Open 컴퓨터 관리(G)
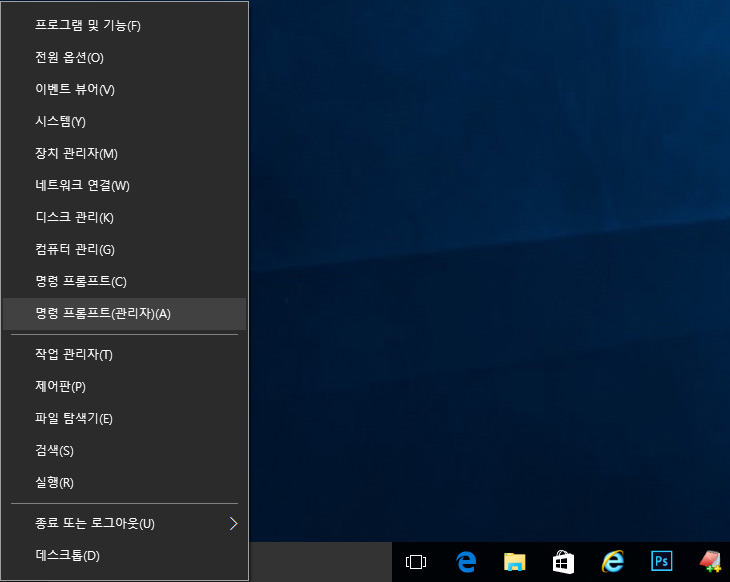Viewport: 730px width, 582px height. click(x=124, y=250)
